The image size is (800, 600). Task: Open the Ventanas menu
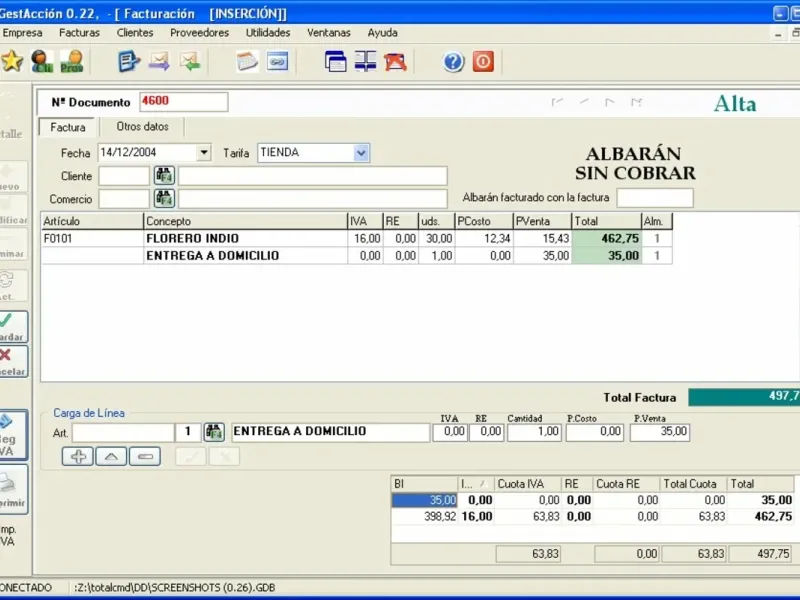pyautogui.click(x=329, y=33)
